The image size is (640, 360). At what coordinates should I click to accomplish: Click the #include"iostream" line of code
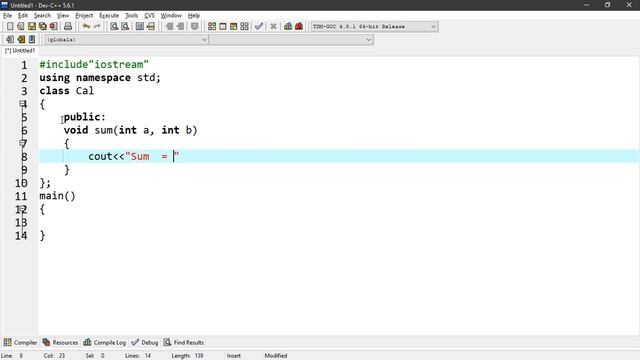94,64
